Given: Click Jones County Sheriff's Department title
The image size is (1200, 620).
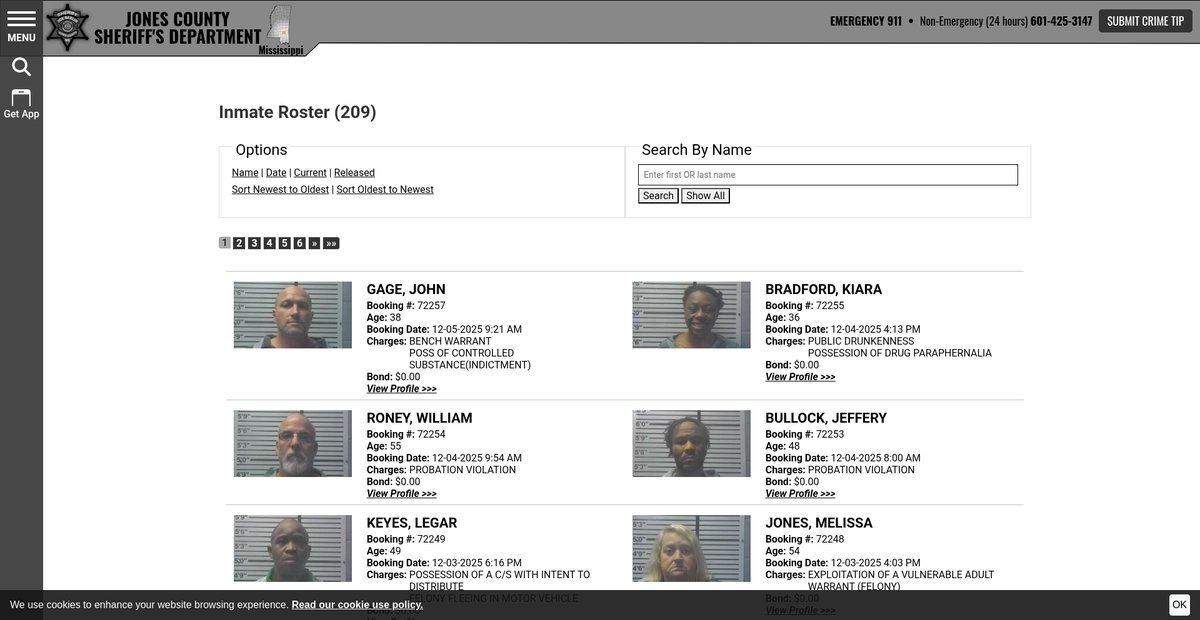Looking at the screenshot, I should [x=178, y=27].
